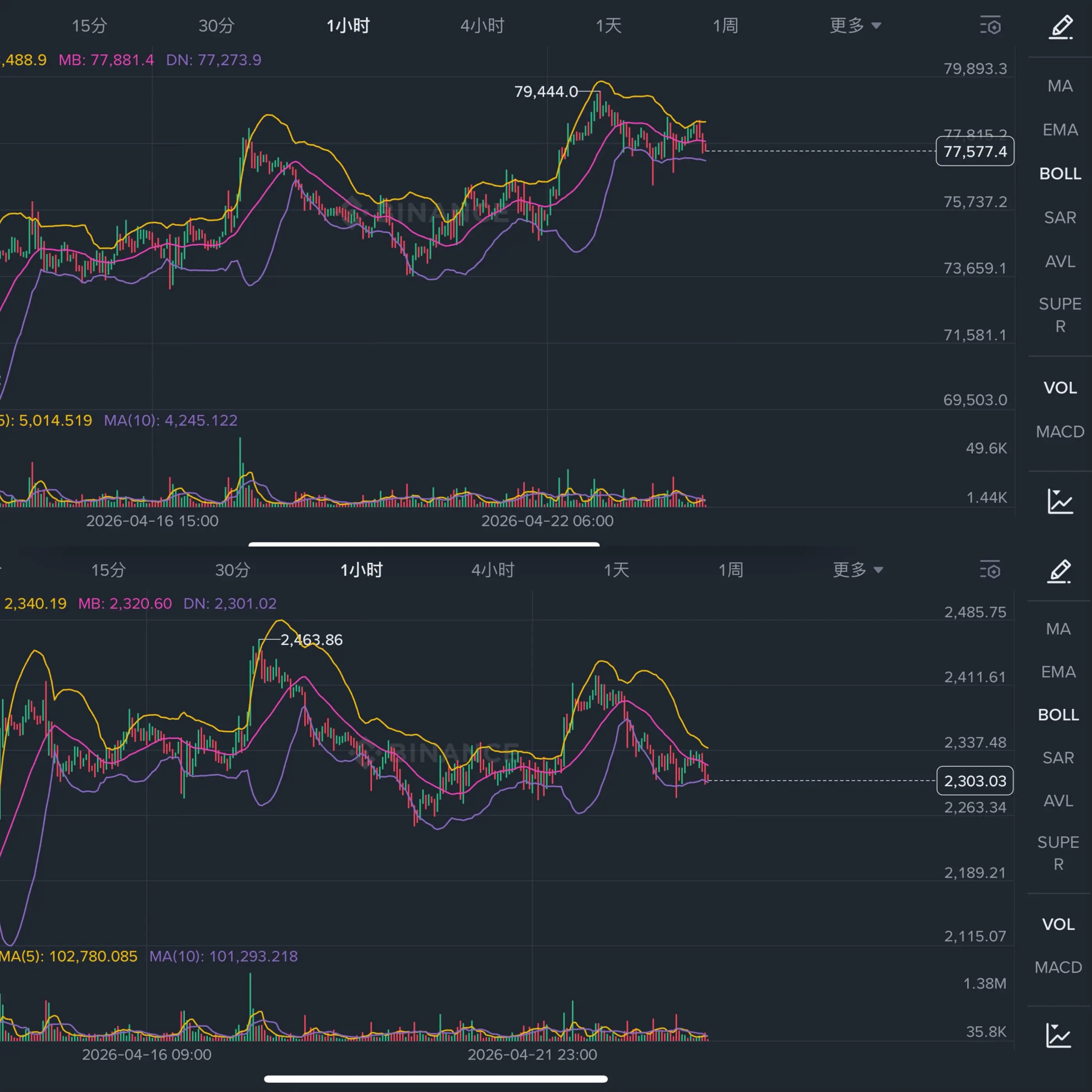Viewport: 1092px width, 1092px height.
Task: Enable MA indicator in top chart sidebar
Action: click(x=1060, y=86)
